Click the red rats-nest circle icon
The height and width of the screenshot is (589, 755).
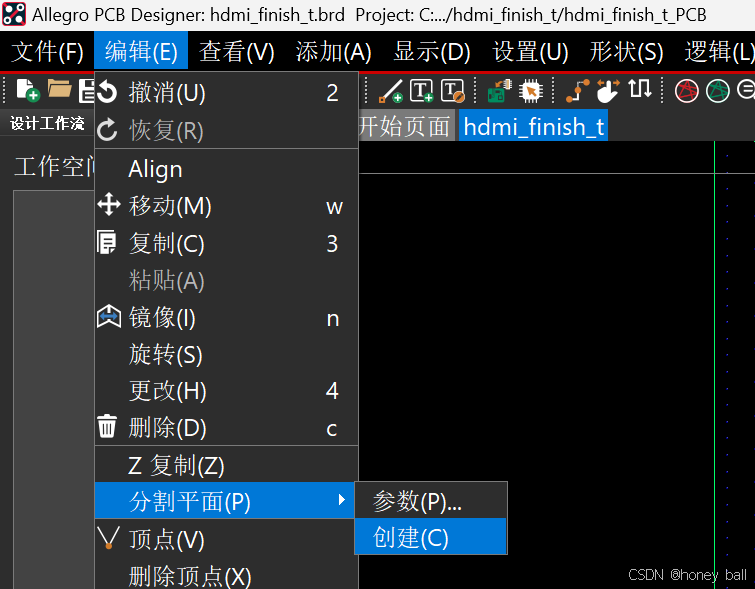686,91
